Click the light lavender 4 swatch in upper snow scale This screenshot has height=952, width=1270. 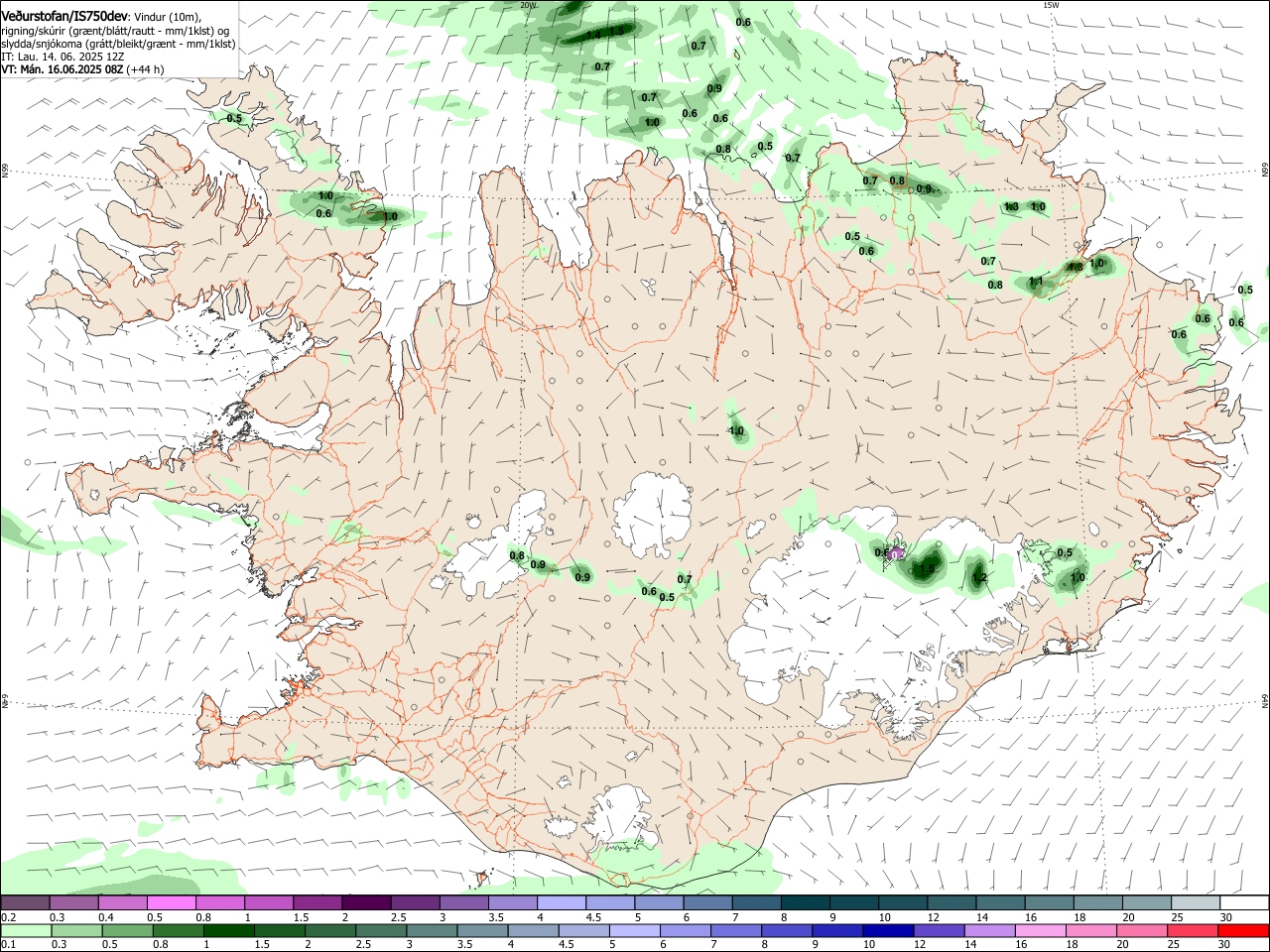561,903
